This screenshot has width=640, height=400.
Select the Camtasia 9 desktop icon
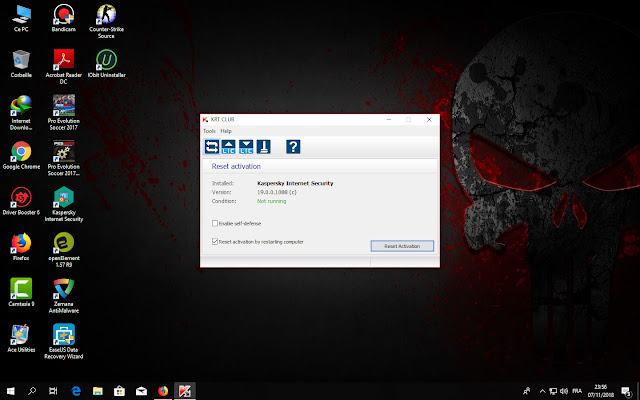21,293
